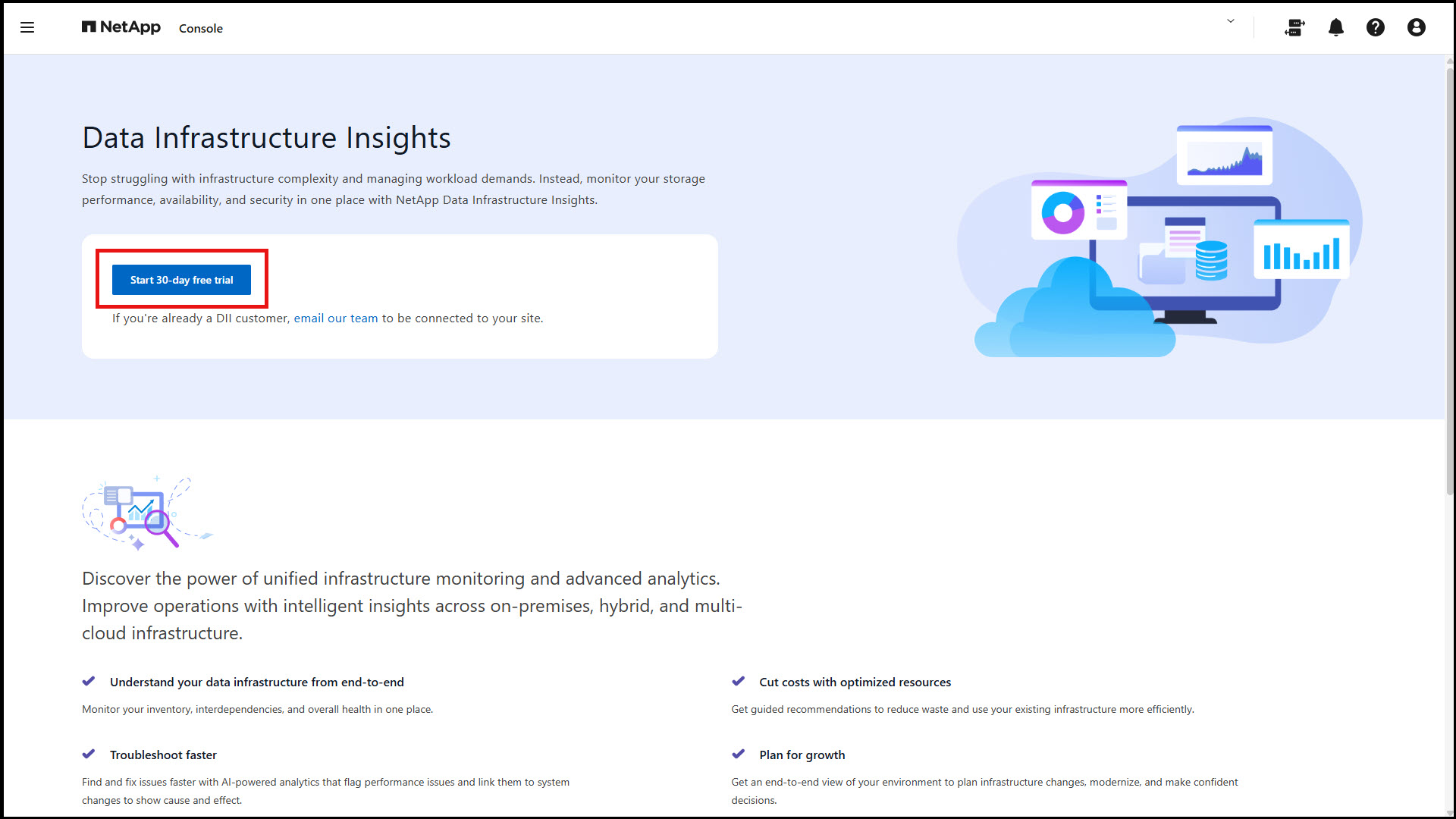This screenshot has width=1456, height=819.
Task: Open the user account profile icon
Action: [1417, 28]
